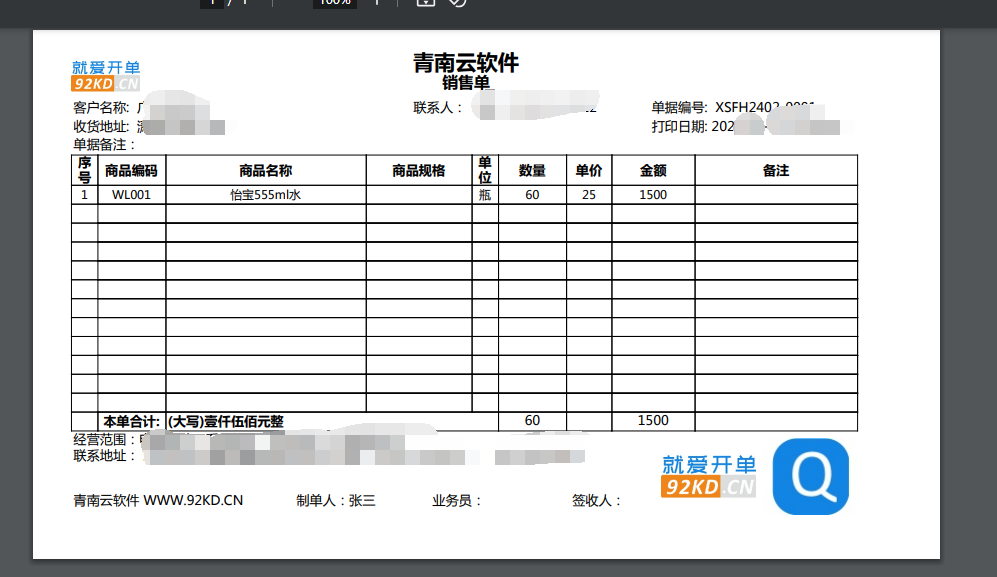The image size is (997, 577).
Task: Click the 业务员 label
Action: click(457, 501)
